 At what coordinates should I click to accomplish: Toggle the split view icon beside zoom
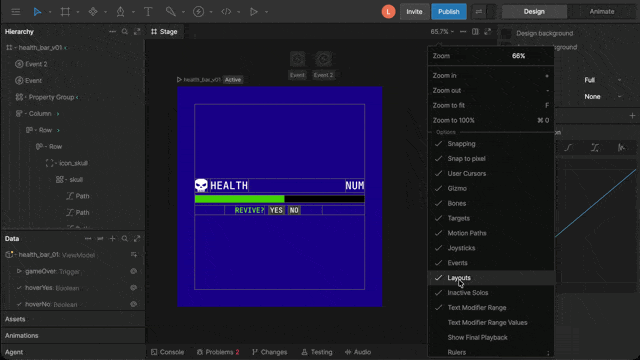point(475,31)
